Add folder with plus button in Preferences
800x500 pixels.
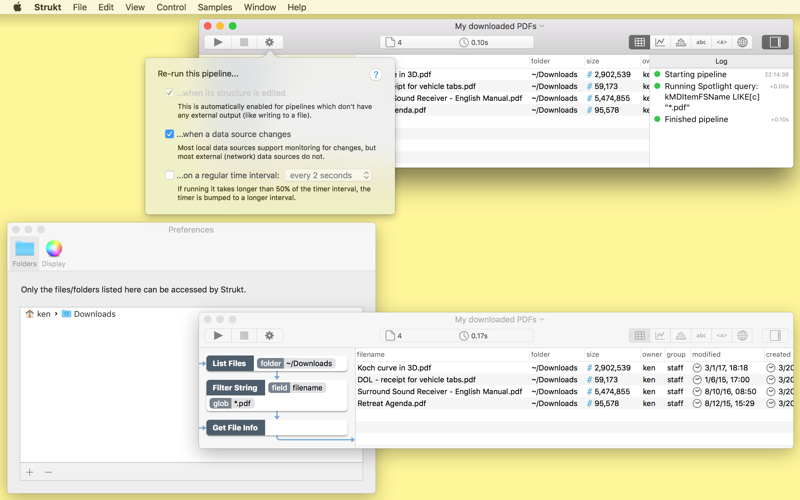pyautogui.click(x=30, y=472)
